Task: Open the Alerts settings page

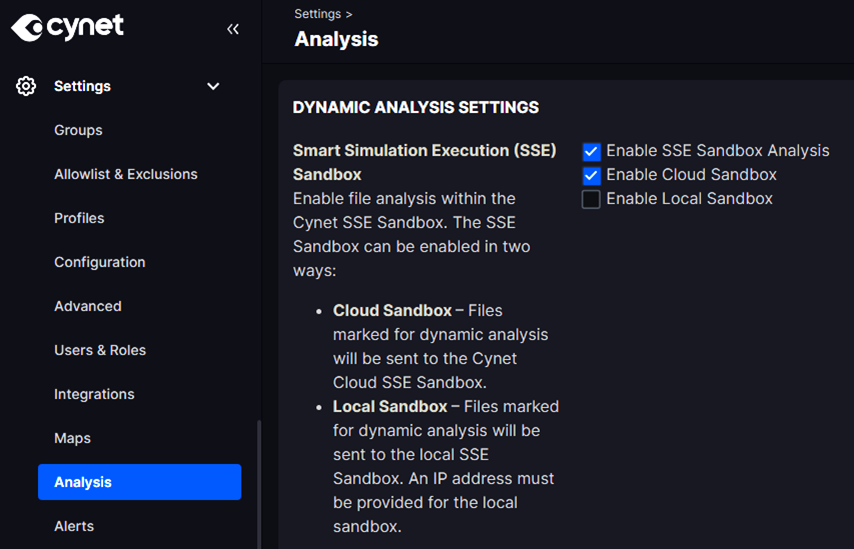Action: tap(74, 526)
